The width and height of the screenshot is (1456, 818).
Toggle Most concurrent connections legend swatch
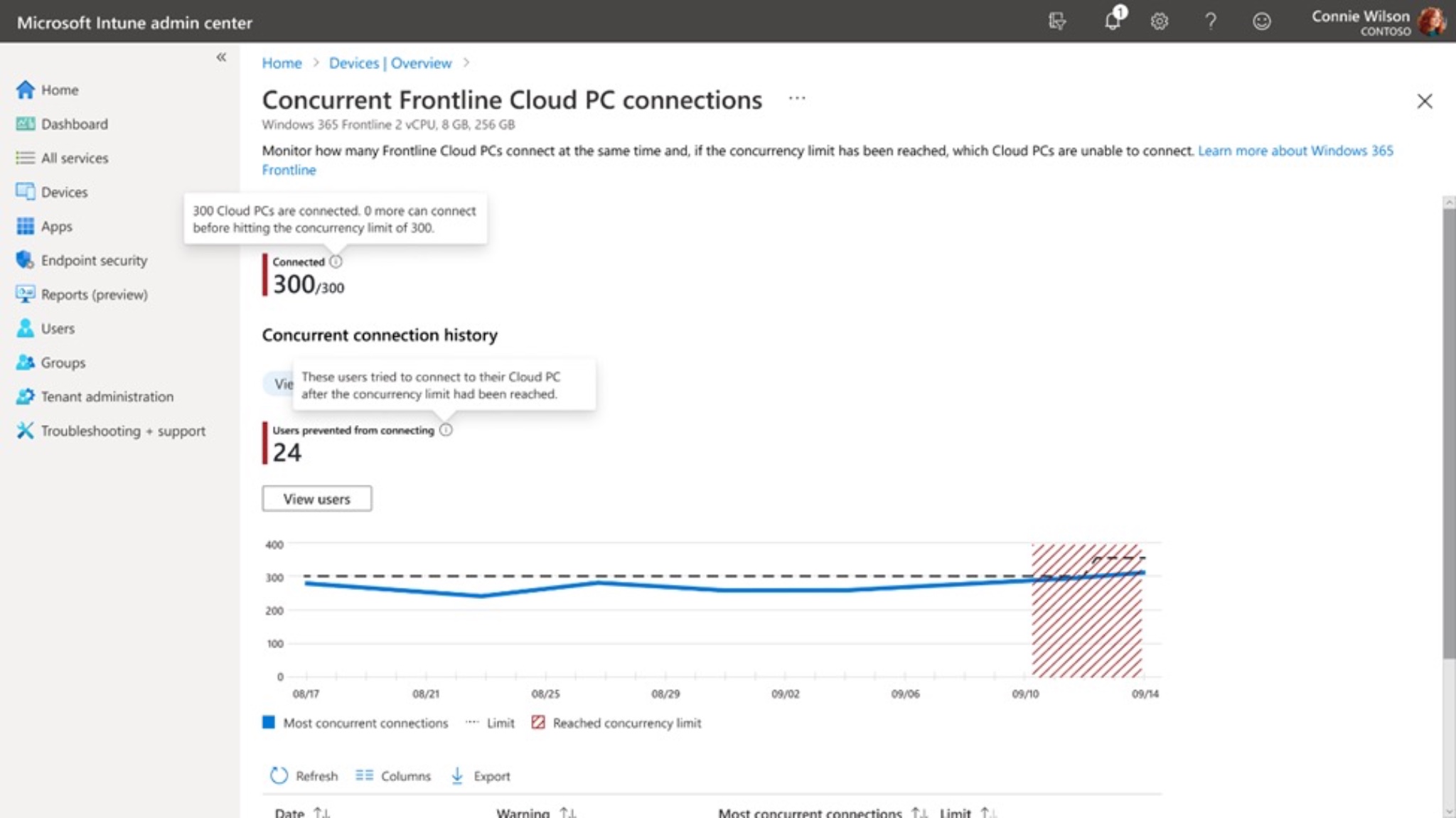[x=269, y=723]
